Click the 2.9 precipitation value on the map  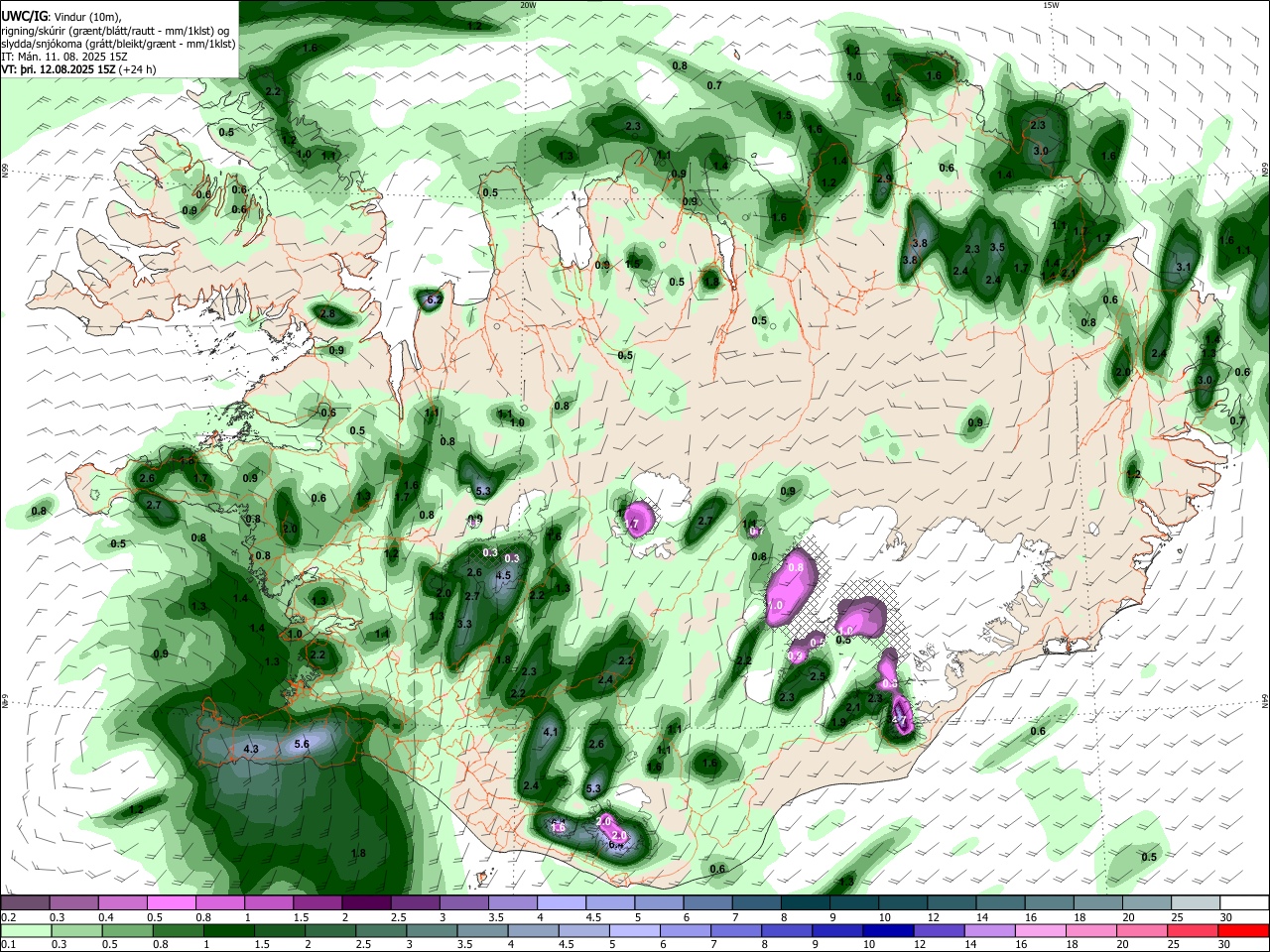pos(885,178)
